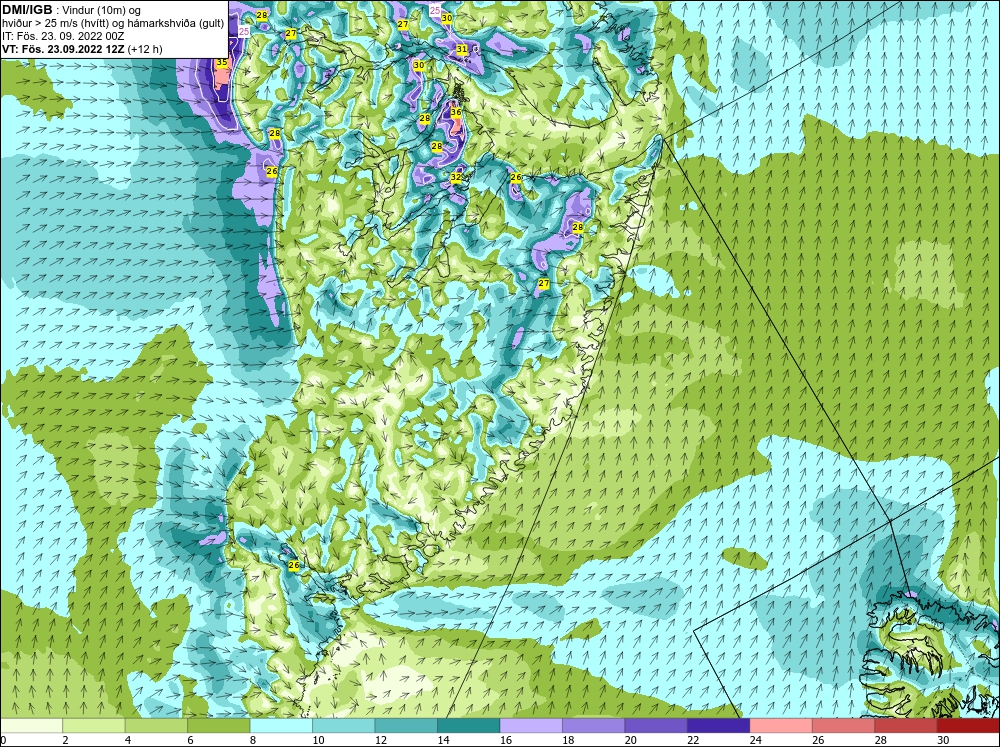The image size is (1000, 747).
Task: Pick the 18–20 m/s purple legend swatch
Action: (594, 725)
